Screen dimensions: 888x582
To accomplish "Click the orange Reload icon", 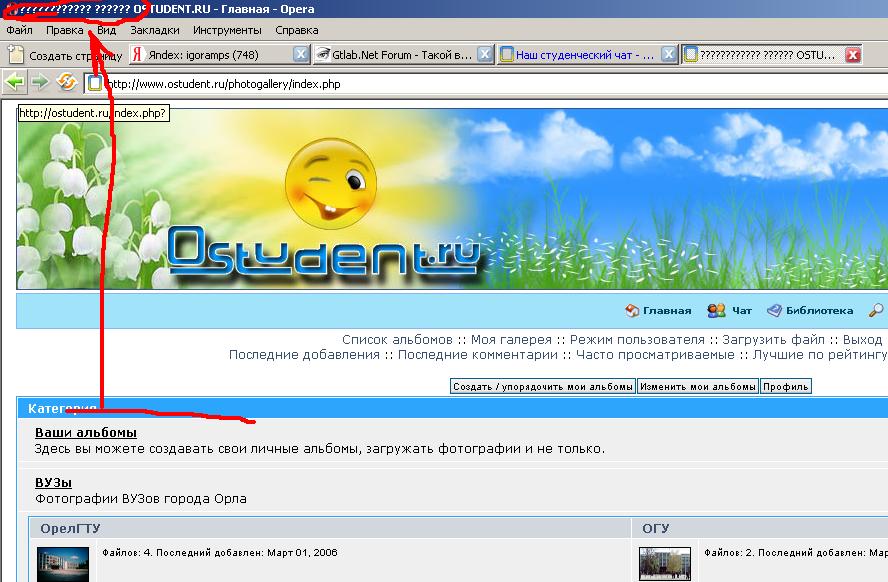I will pyautogui.click(x=67, y=83).
